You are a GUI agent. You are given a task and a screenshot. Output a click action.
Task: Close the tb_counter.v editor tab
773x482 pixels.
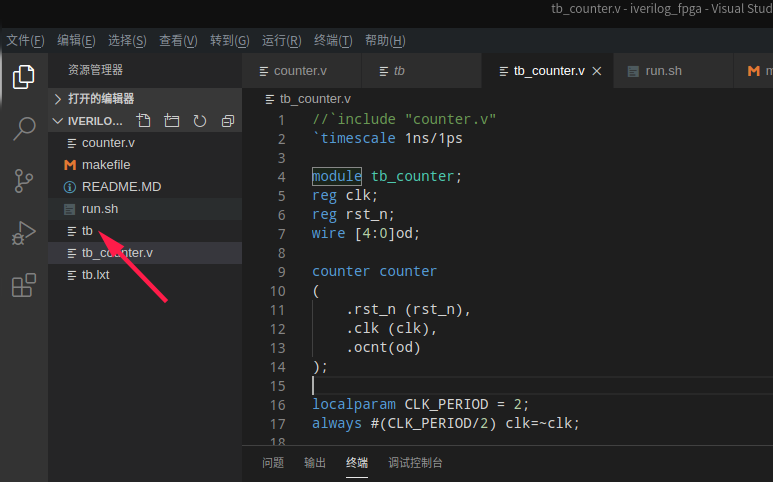pos(597,71)
